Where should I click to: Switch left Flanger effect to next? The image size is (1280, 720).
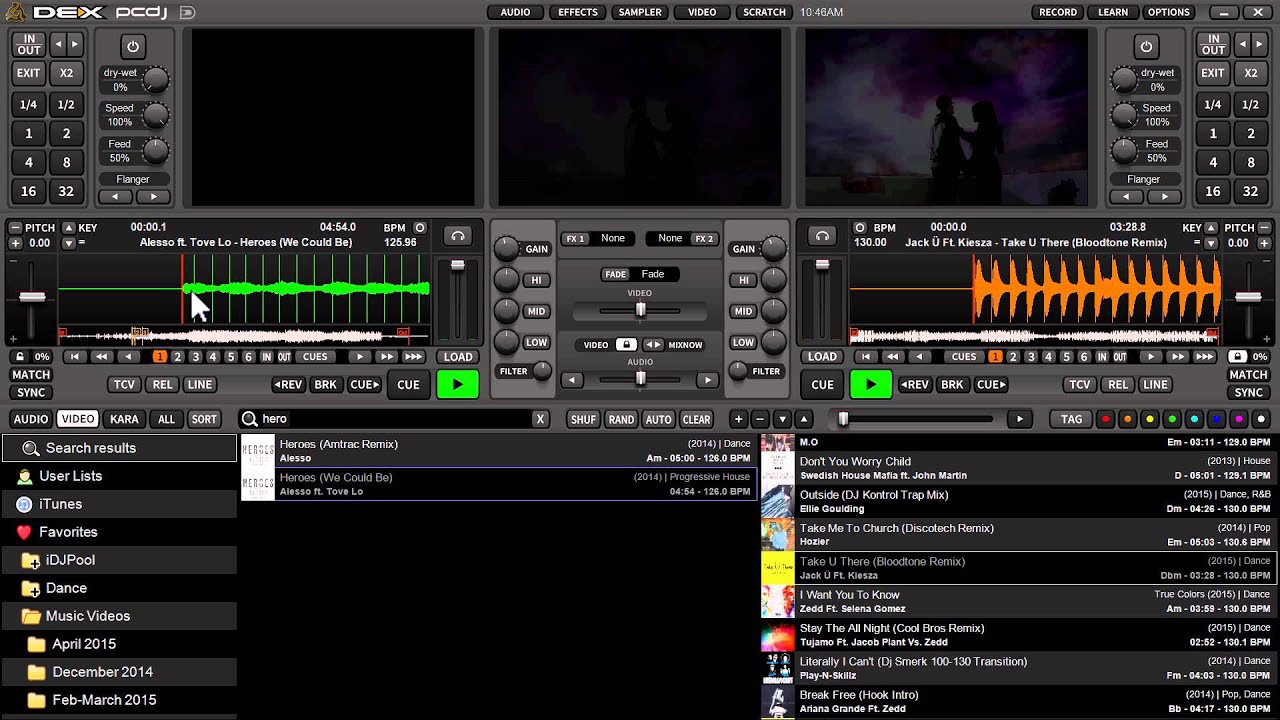click(153, 196)
